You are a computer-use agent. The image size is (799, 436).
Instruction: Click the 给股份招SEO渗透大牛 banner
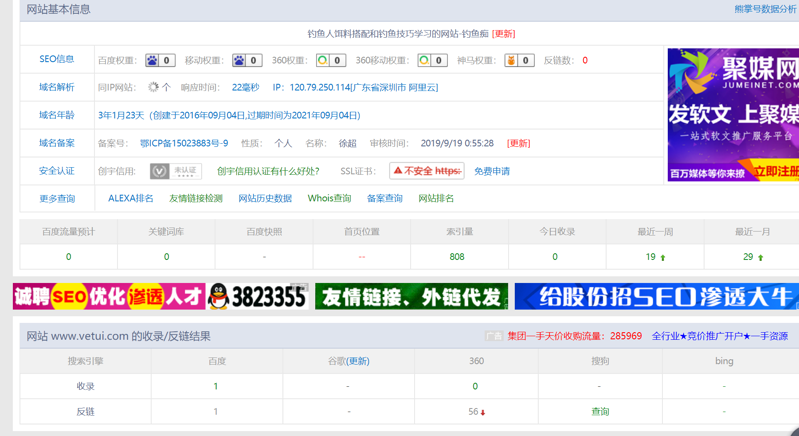pos(657,296)
